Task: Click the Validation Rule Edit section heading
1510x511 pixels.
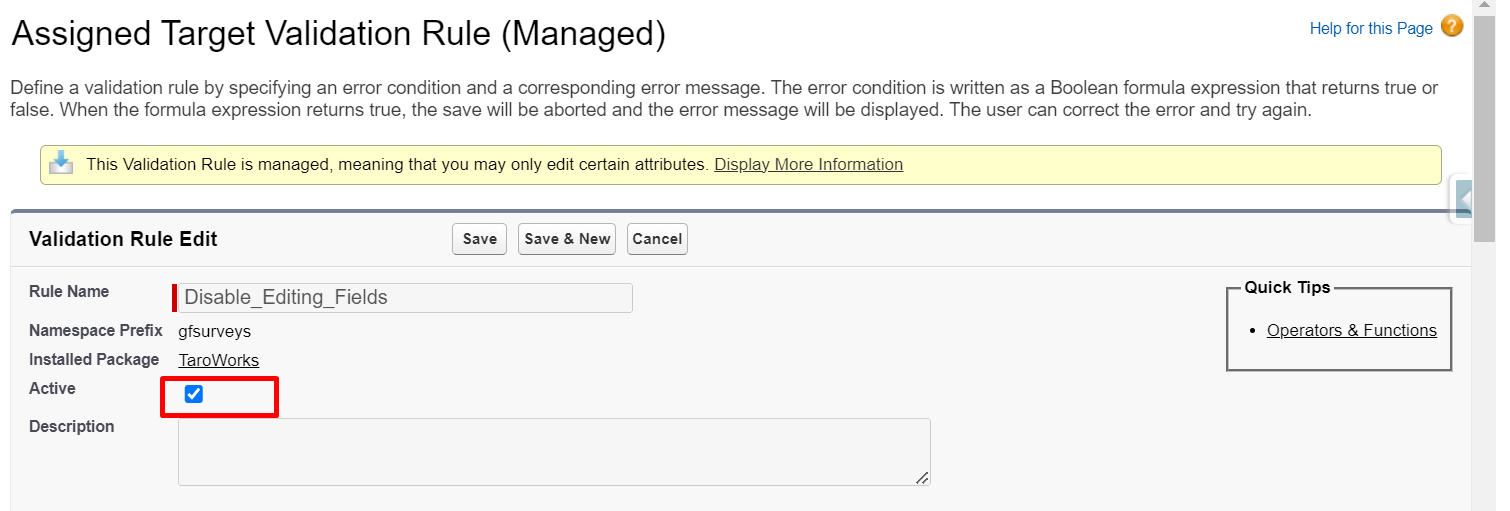Action: pos(123,239)
